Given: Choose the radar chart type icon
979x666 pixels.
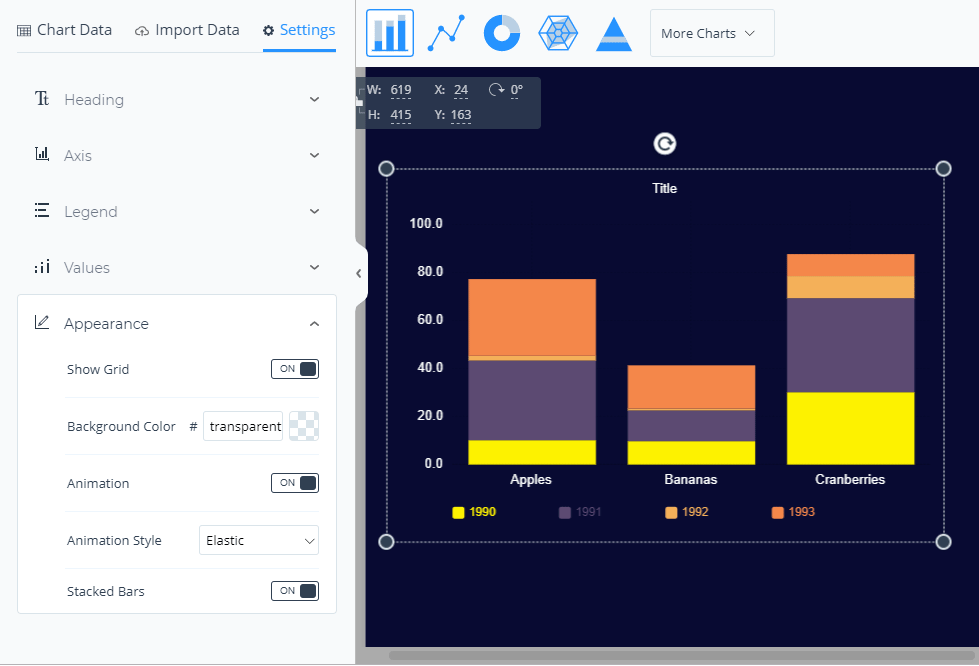Looking at the screenshot, I should click(x=558, y=33).
